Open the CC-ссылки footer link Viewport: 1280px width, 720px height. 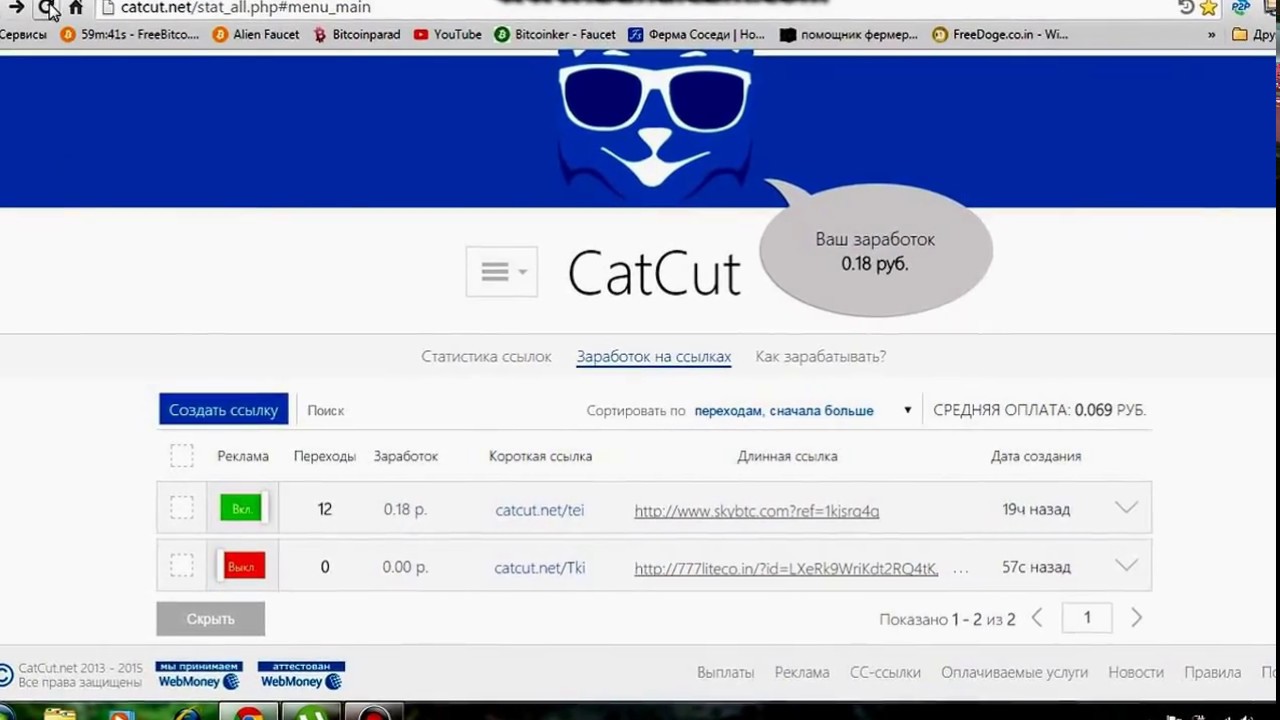[x=885, y=673]
